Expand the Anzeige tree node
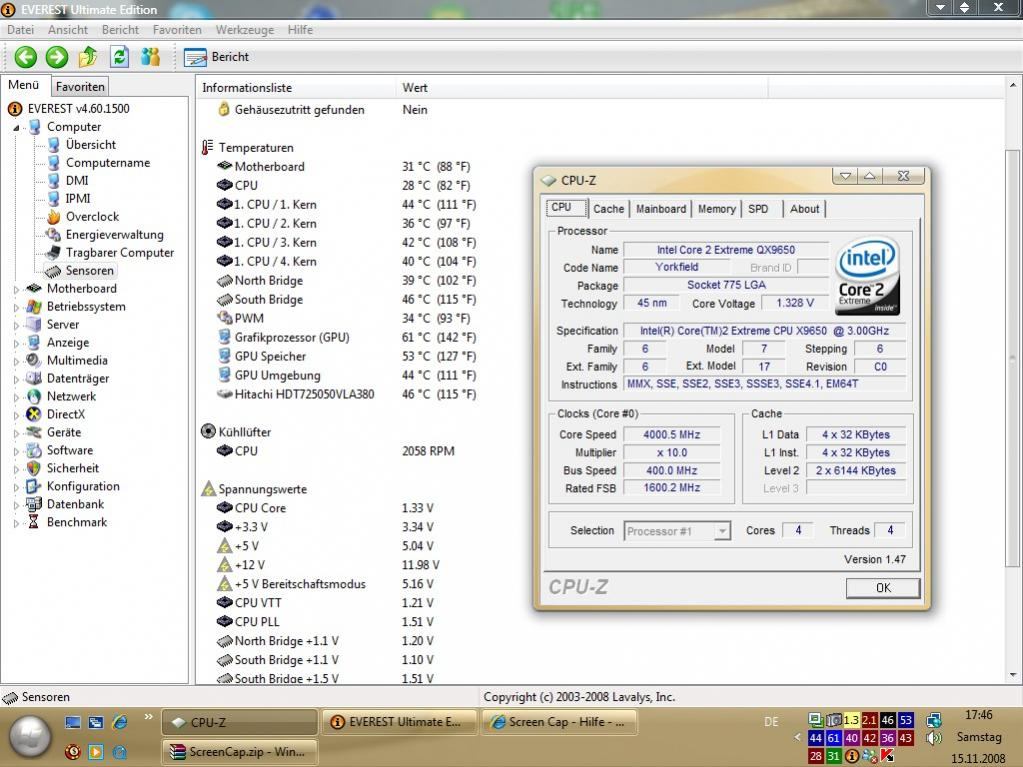Image resolution: width=1023 pixels, height=767 pixels. click(16, 343)
